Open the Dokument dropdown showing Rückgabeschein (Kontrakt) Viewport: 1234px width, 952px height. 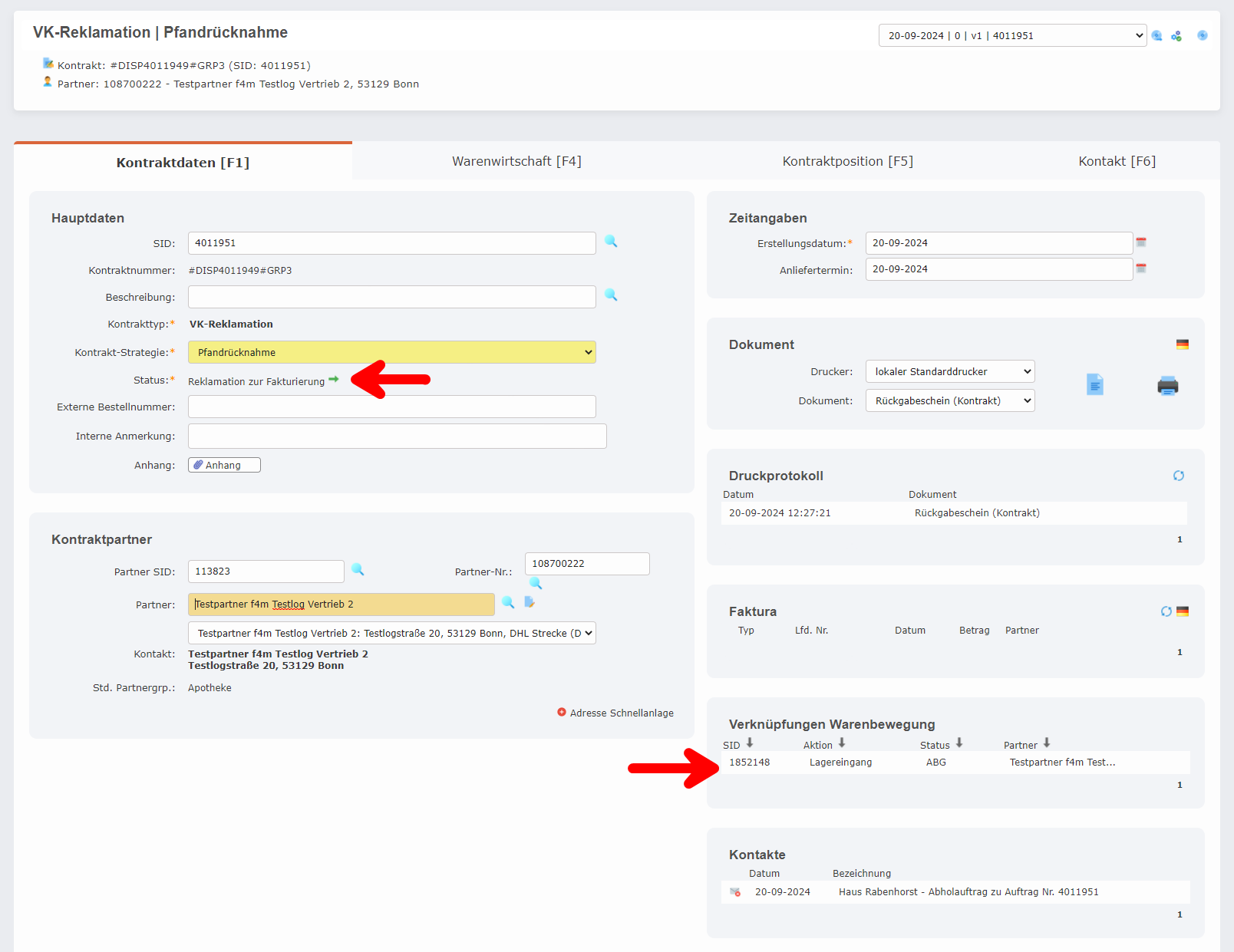tap(950, 400)
